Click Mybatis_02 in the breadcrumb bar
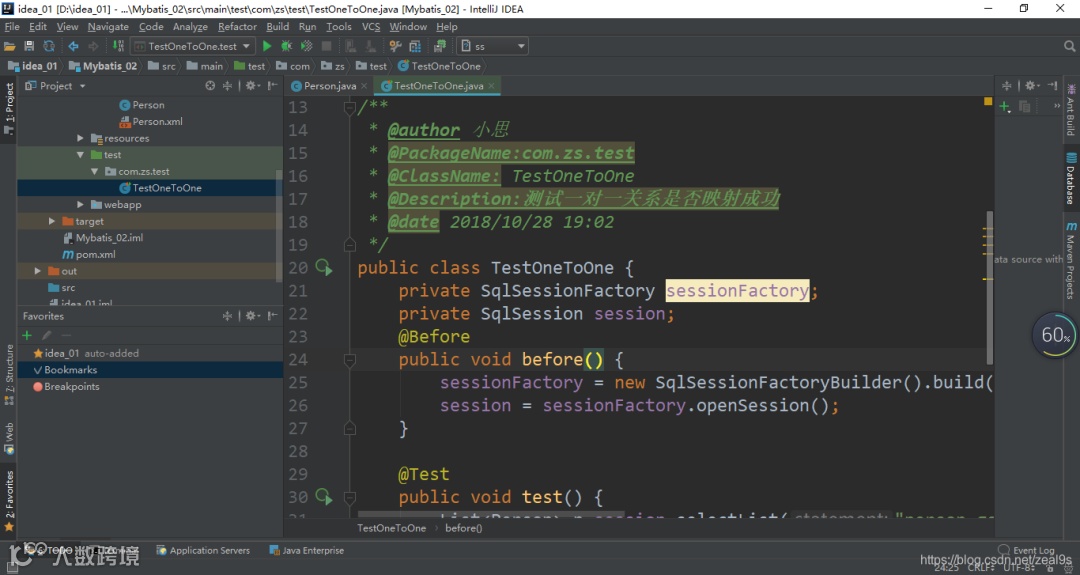Image resolution: width=1080 pixels, height=575 pixels. (103, 66)
